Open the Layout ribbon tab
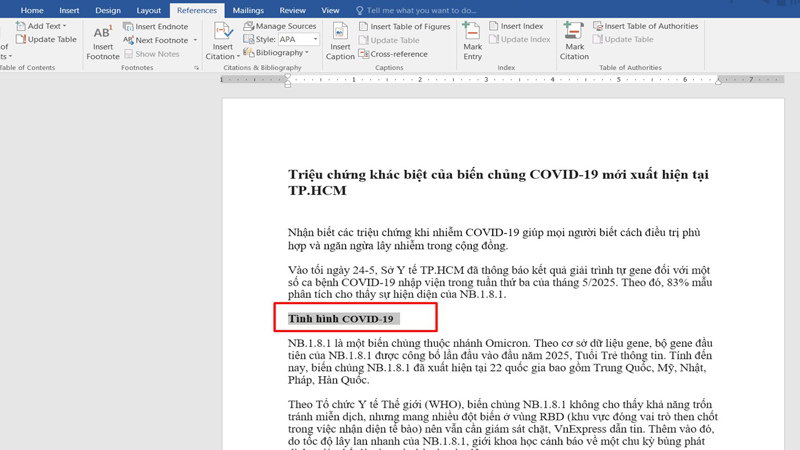This screenshot has width=800, height=450. click(148, 10)
